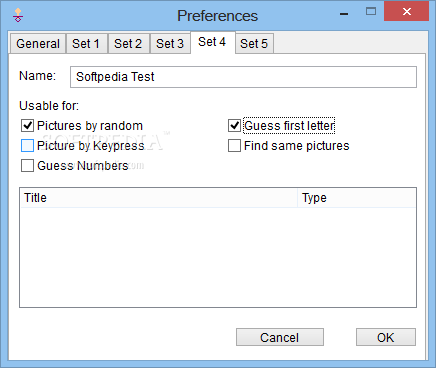
Task: Untick Guess first letter checkbox
Action: pos(234,126)
